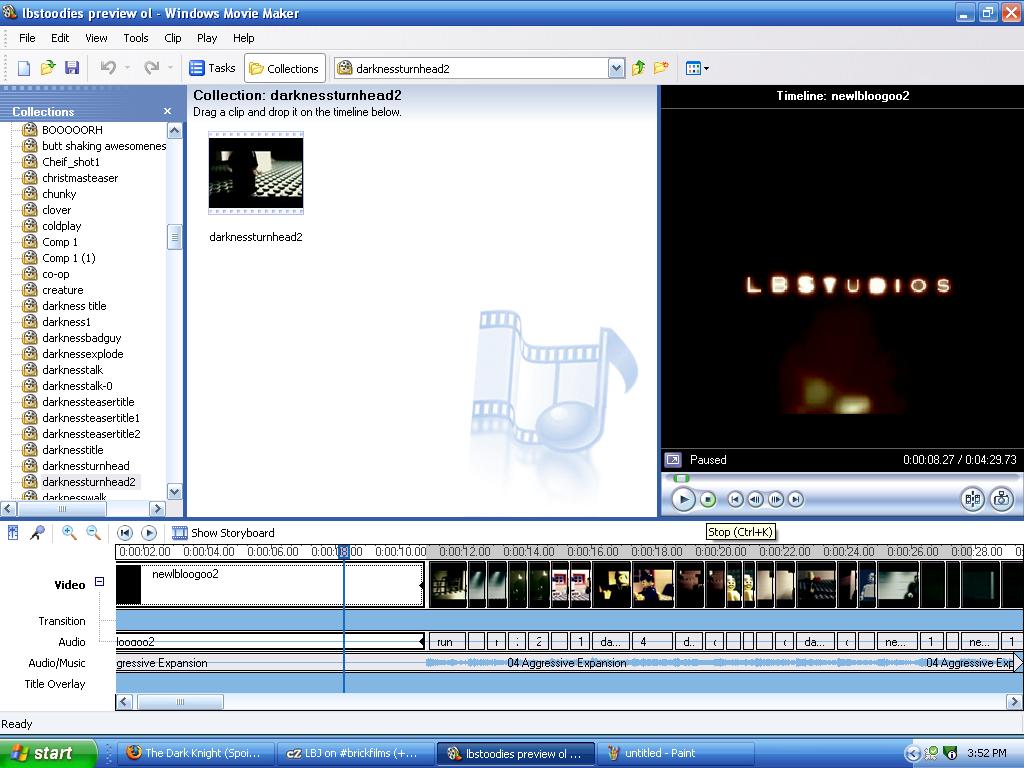Take a picture of the preview frame
This screenshot has width=1024, height=768.
1003,499
